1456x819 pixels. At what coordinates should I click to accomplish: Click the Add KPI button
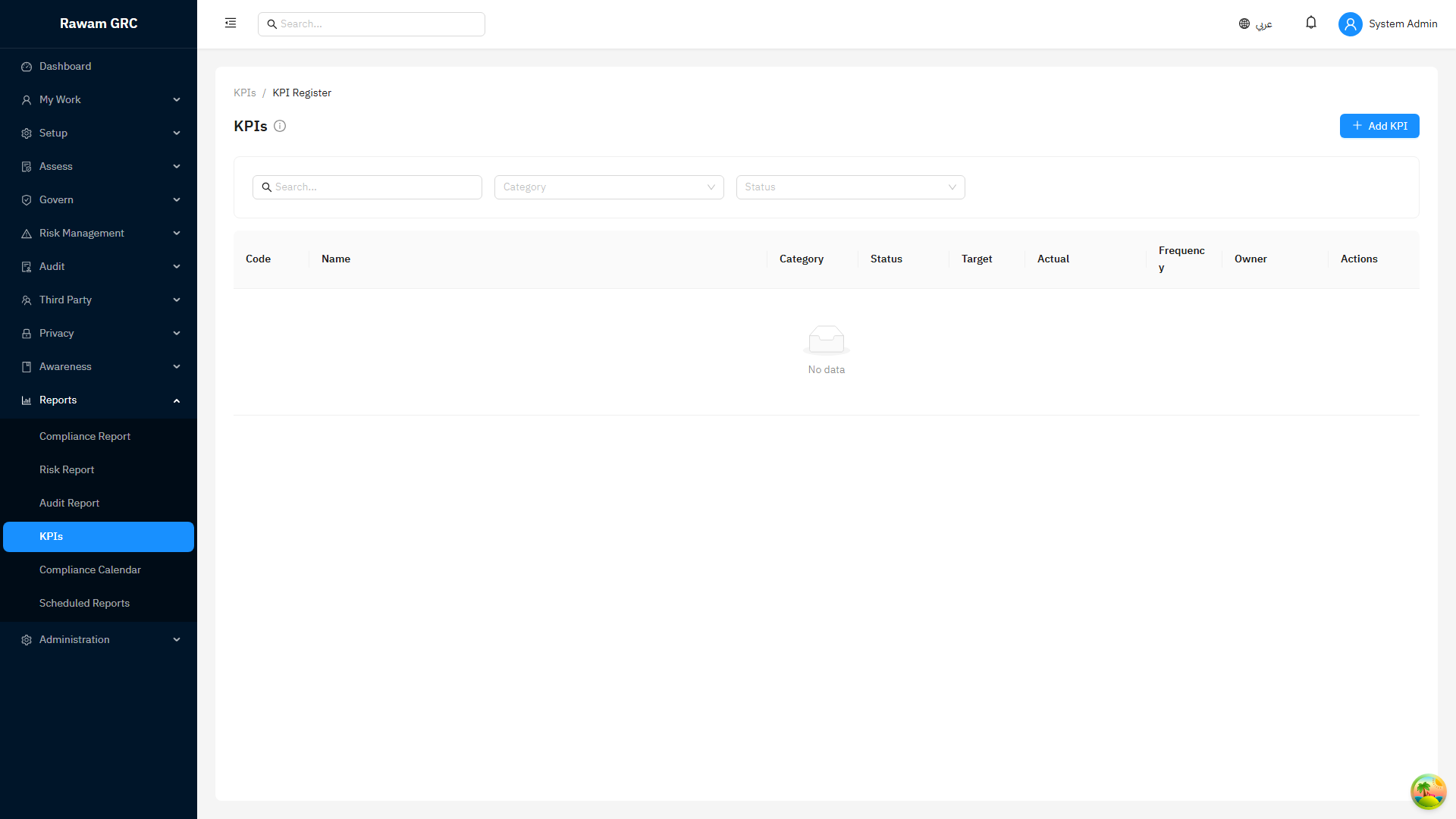point(1379,126)
